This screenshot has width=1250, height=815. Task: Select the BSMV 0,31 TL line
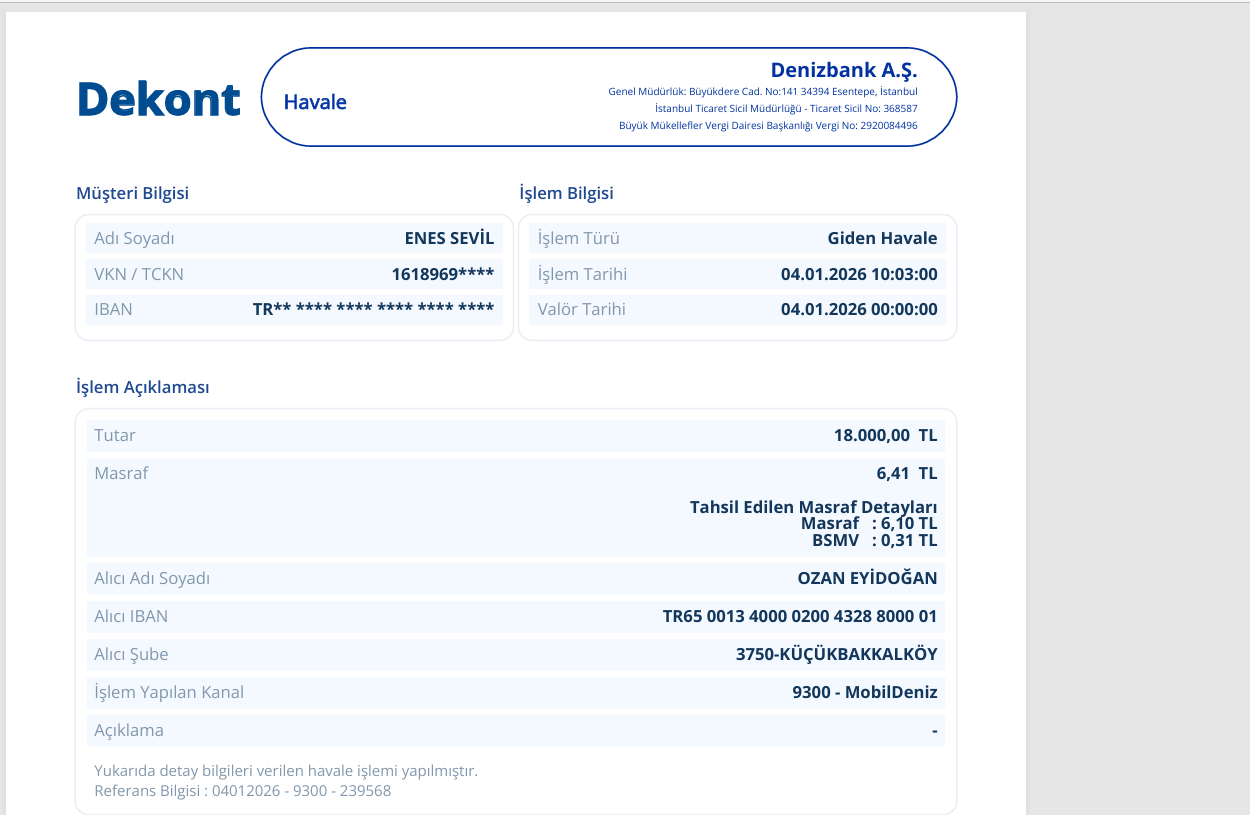pyautogui.click(x=874, y=541)
